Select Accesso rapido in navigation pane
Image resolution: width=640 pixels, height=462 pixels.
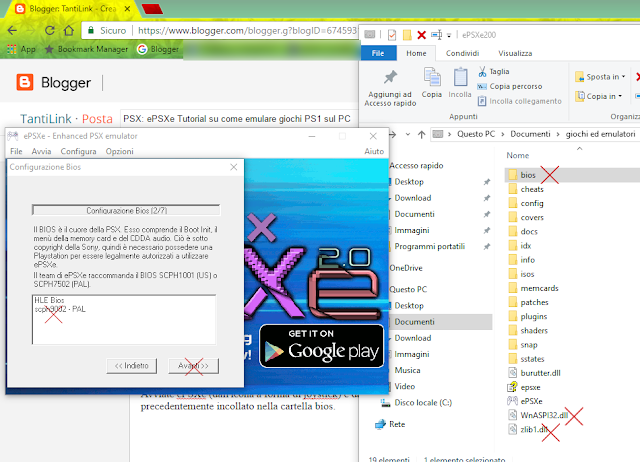tap(416, 166)
